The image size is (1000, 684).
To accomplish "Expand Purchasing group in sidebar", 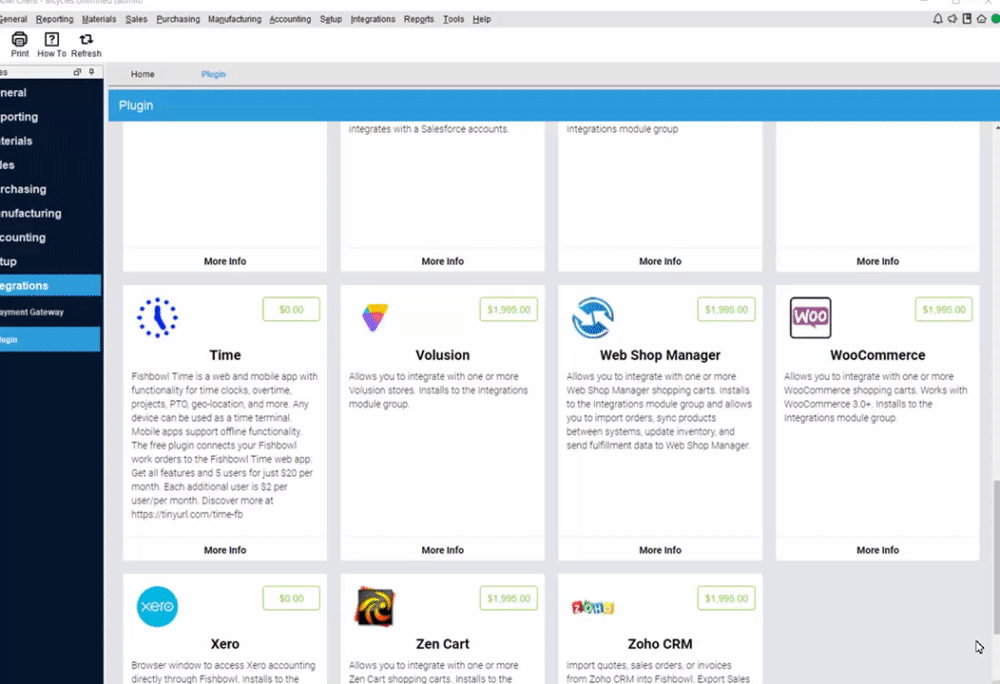I will [x=50, y=189].
